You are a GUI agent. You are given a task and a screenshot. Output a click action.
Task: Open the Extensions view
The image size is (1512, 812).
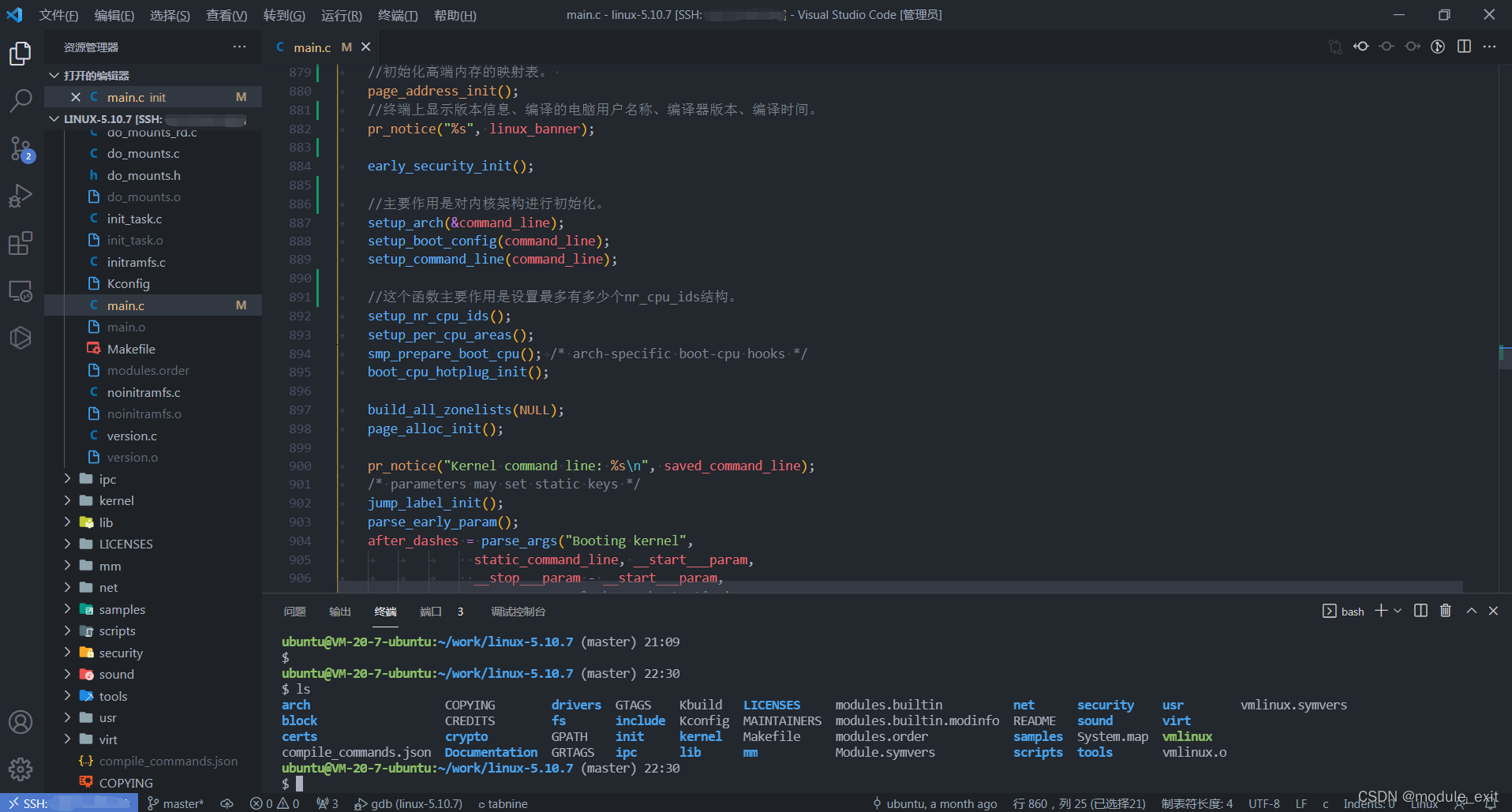coord(21,243)
